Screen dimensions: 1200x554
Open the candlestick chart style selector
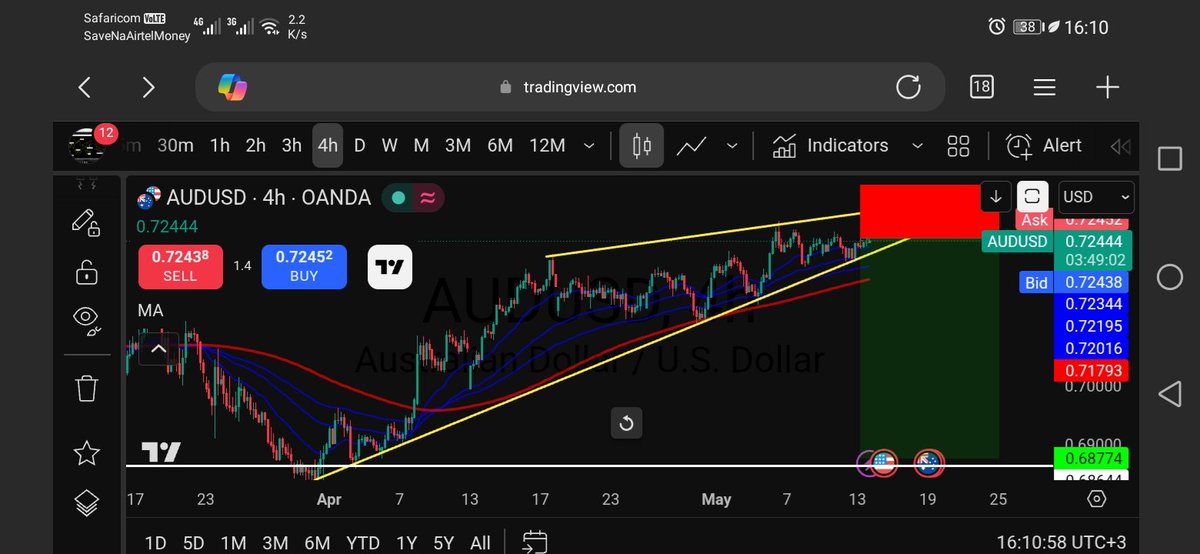point(641,146)
